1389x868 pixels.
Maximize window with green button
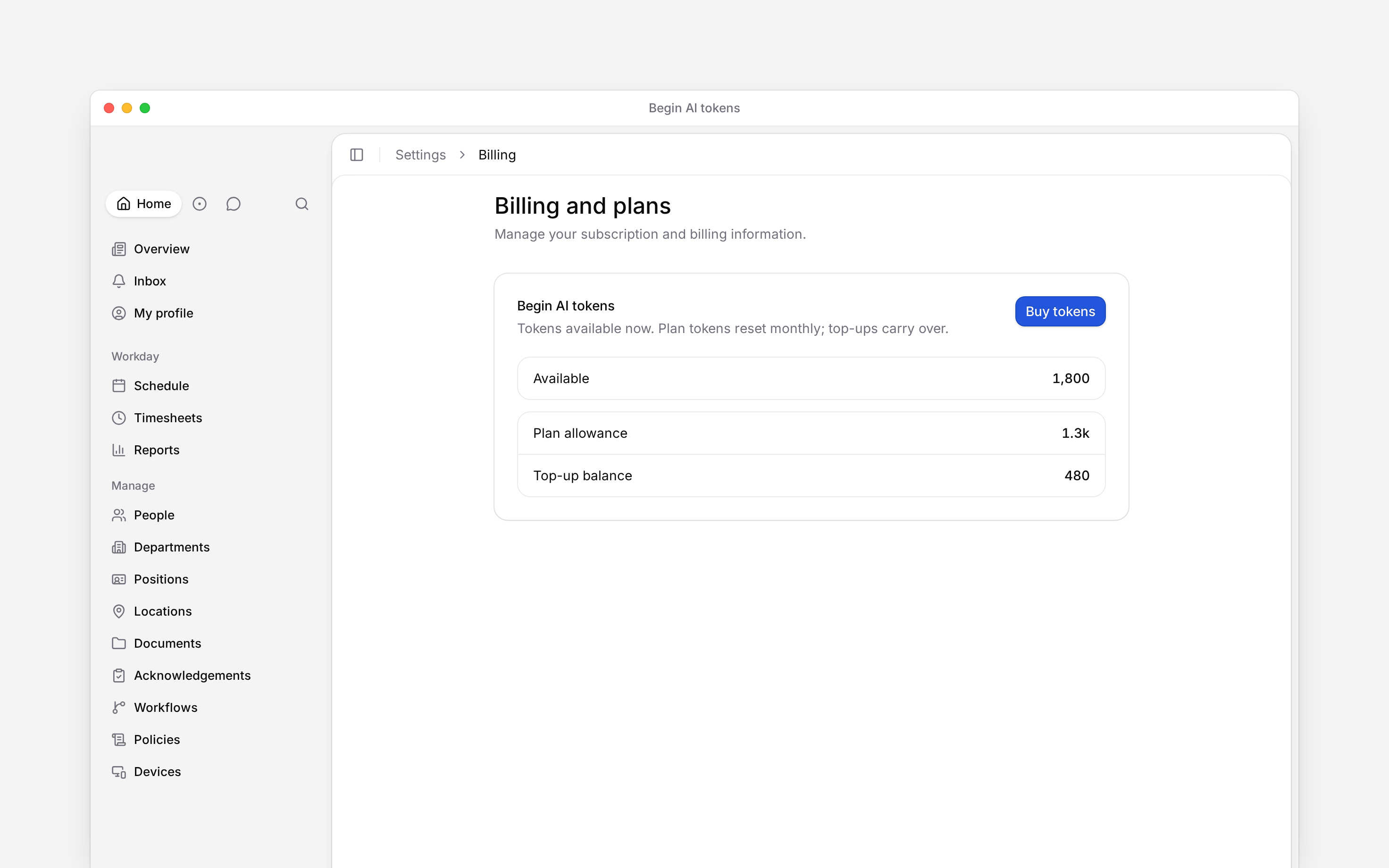[145, 108]
